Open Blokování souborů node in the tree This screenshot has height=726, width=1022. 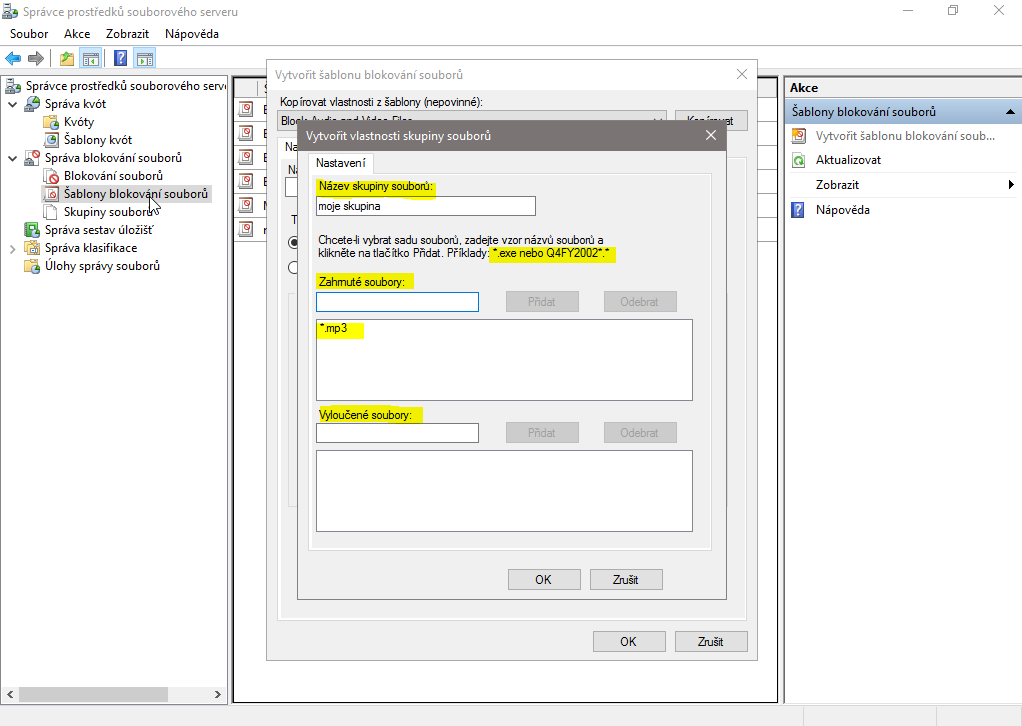tap(112, 176)
